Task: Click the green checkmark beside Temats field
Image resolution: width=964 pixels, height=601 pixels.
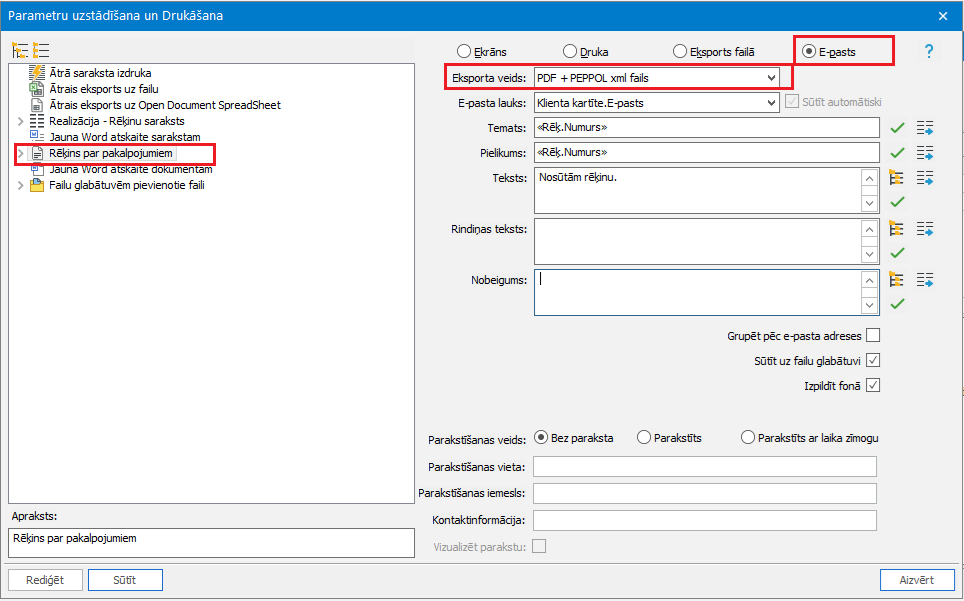Action: 897,127
